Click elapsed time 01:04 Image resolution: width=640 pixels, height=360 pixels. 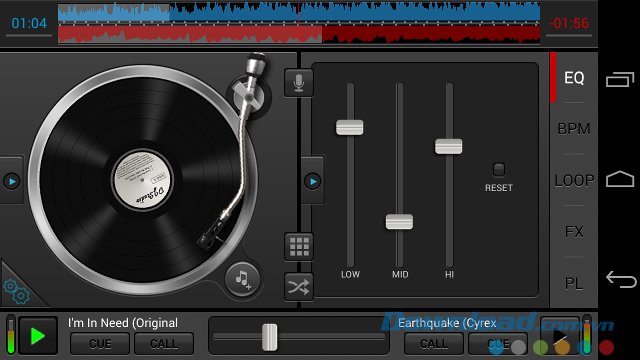[29, 23]
